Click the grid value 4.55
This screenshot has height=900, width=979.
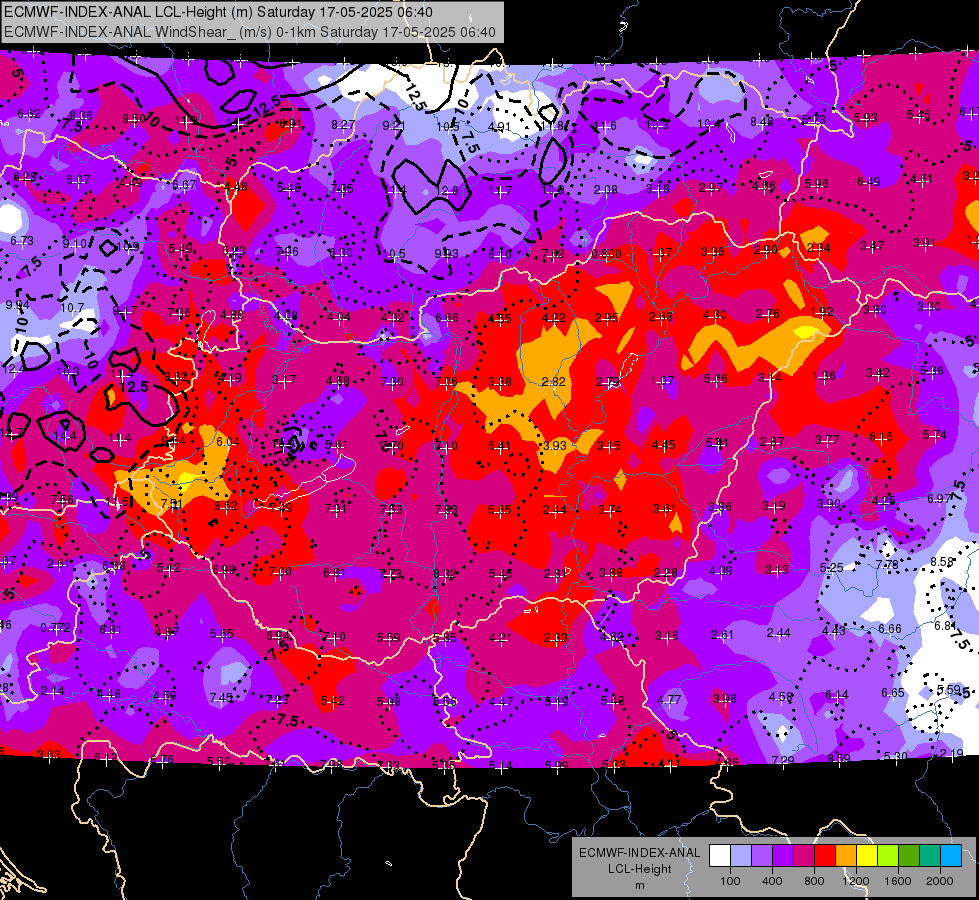tap(499, 319)
